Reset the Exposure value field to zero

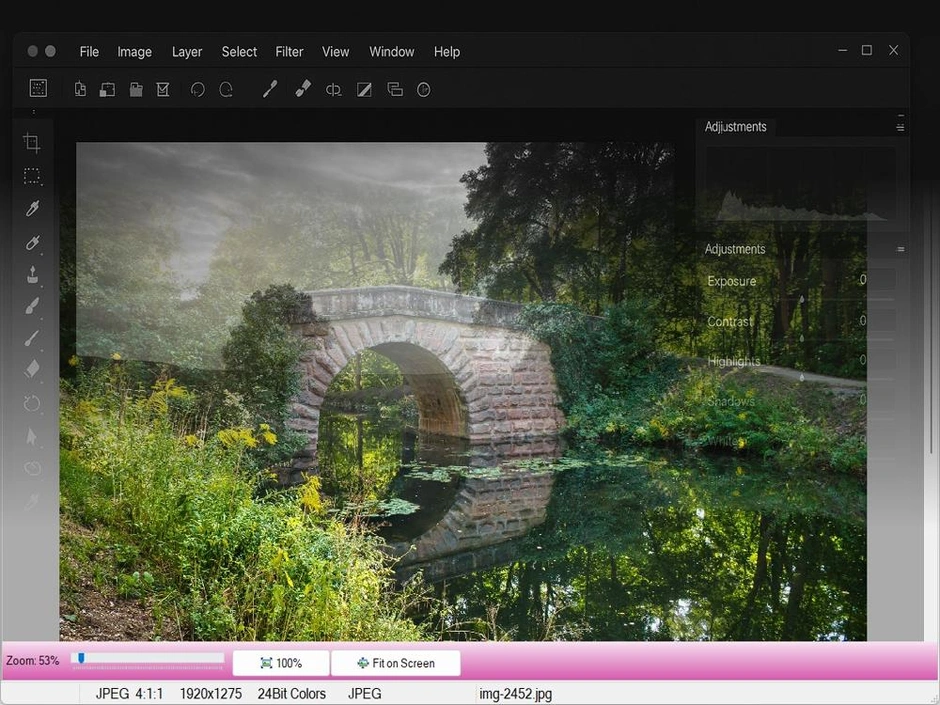point(862,281)
